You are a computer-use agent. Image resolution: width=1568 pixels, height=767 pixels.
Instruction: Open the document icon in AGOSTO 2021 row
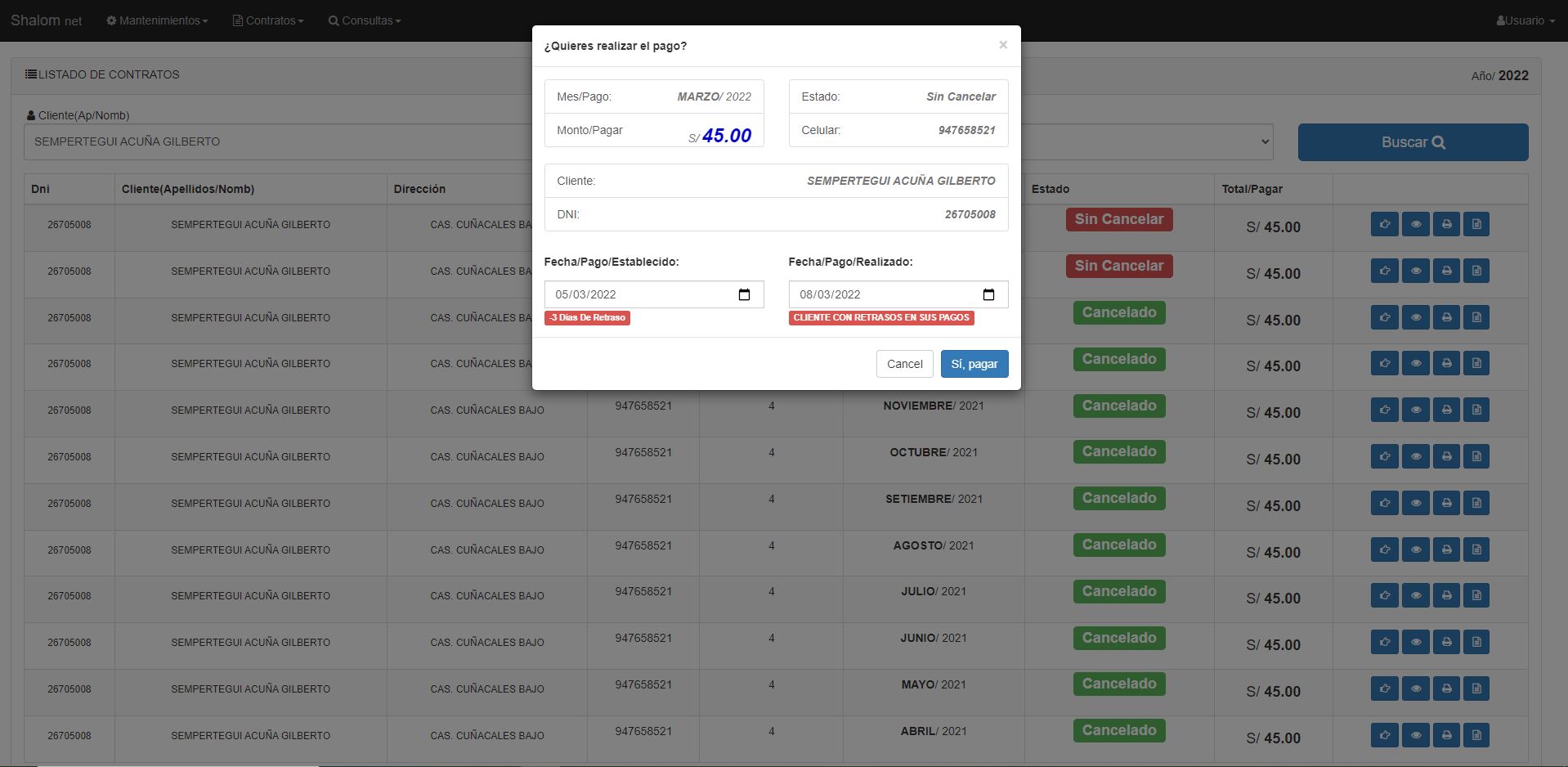1476,549
